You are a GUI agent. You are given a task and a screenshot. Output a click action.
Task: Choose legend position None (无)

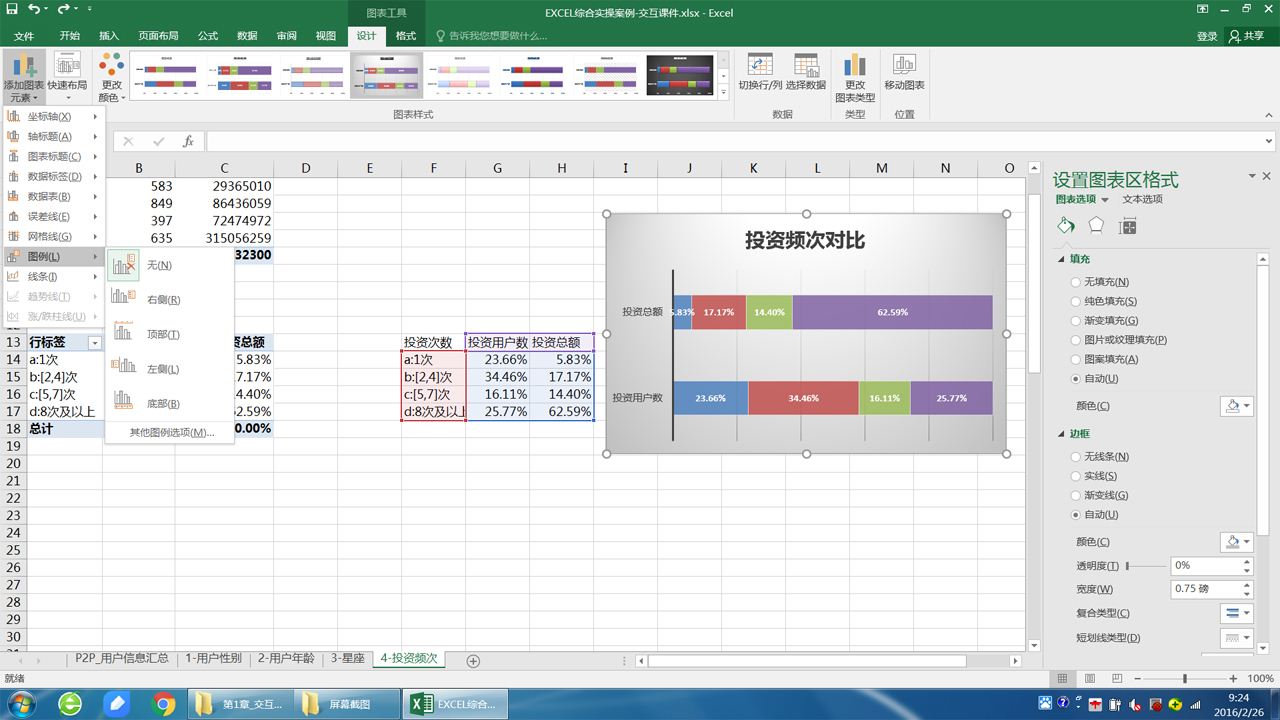(x=169, y=265)
